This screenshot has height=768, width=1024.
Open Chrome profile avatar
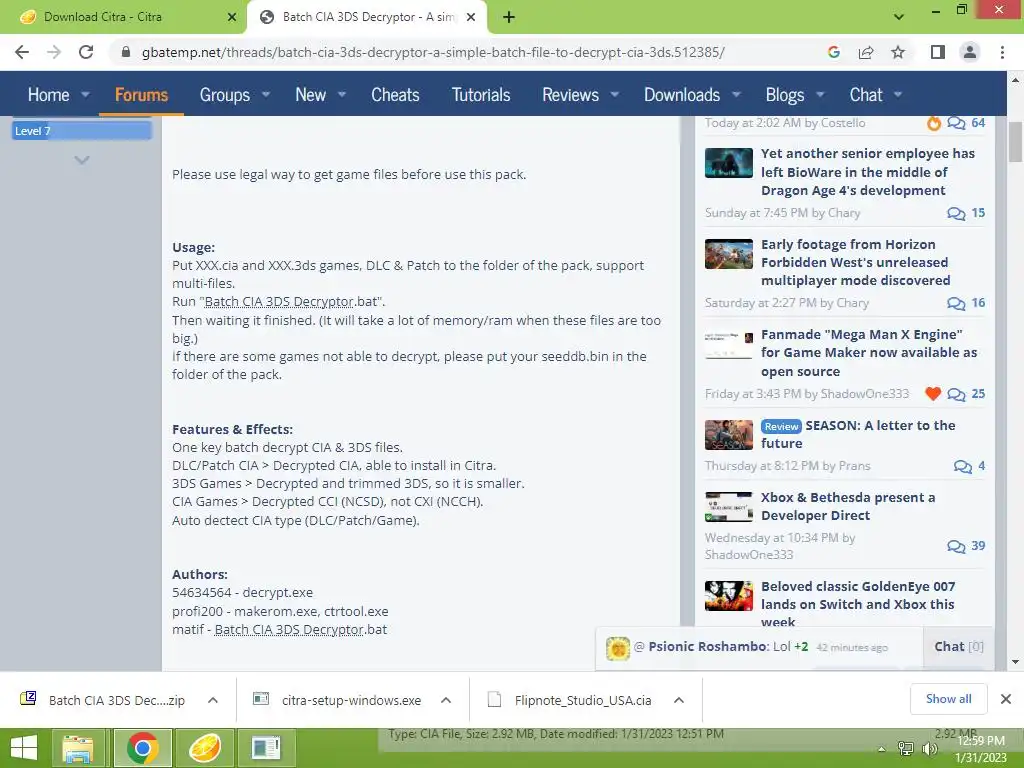pos(970,52)
